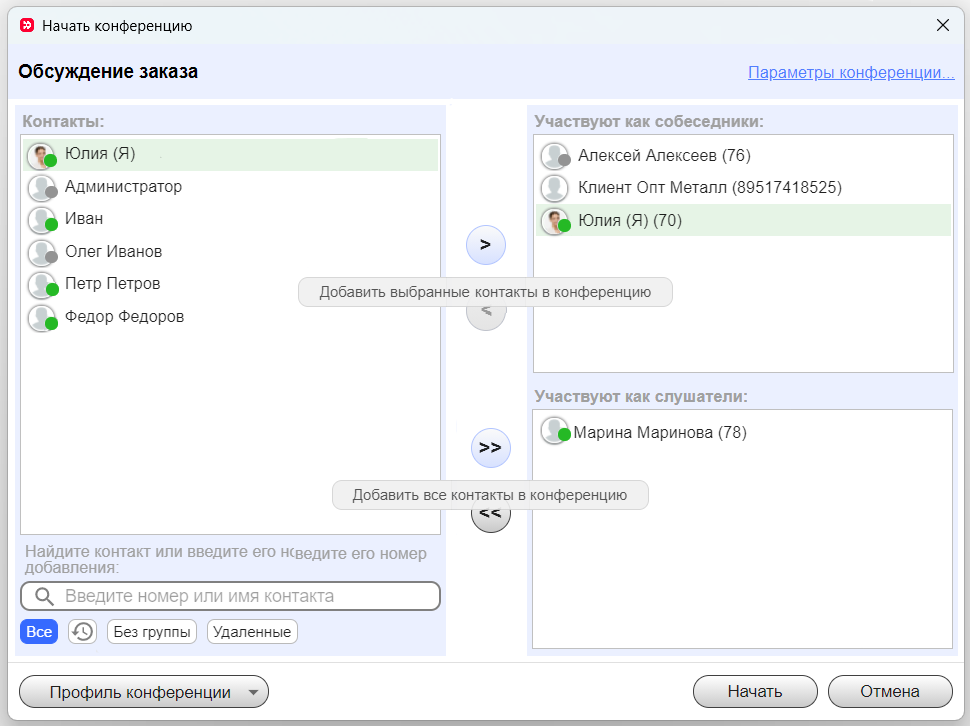Click the contact search input field
This screenshot has width=970, height=726.
click(x=240, y=597)
